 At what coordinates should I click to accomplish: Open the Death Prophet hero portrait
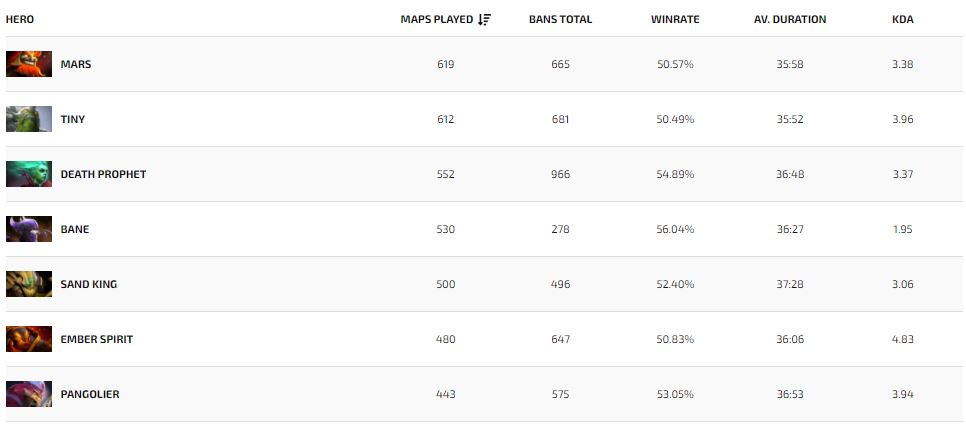(29, 174)
